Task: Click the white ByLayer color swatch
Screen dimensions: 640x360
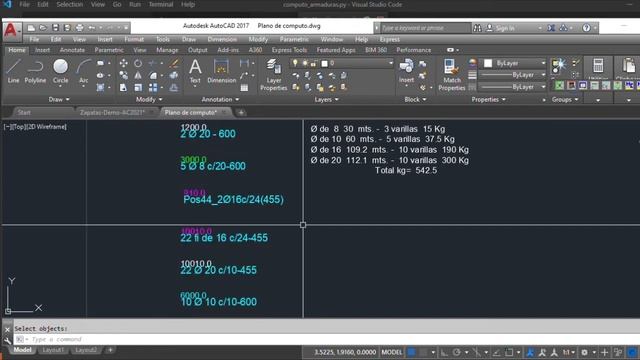Action: point(488,63)
